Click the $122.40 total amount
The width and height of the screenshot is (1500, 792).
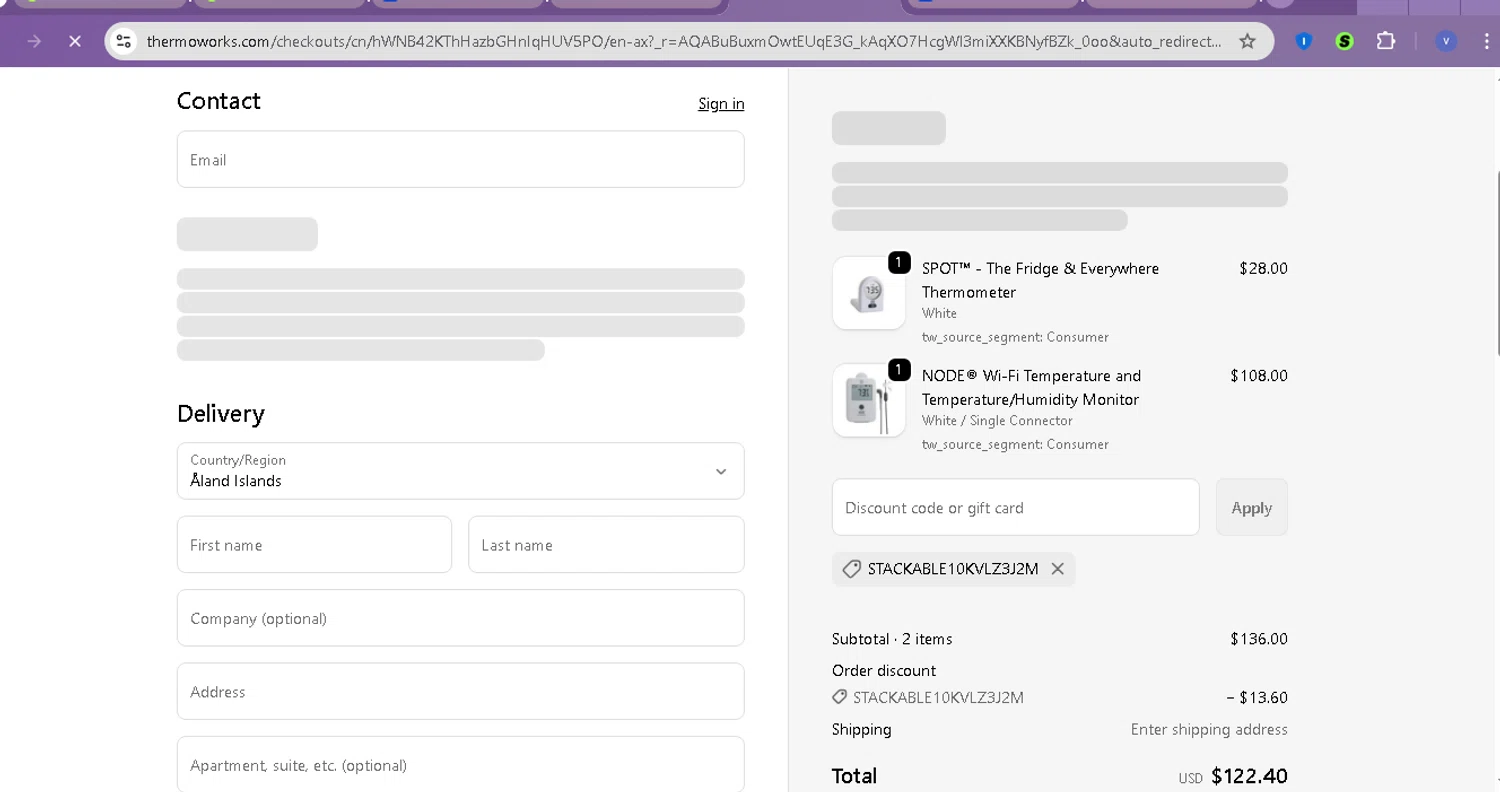pos(1249,776)
